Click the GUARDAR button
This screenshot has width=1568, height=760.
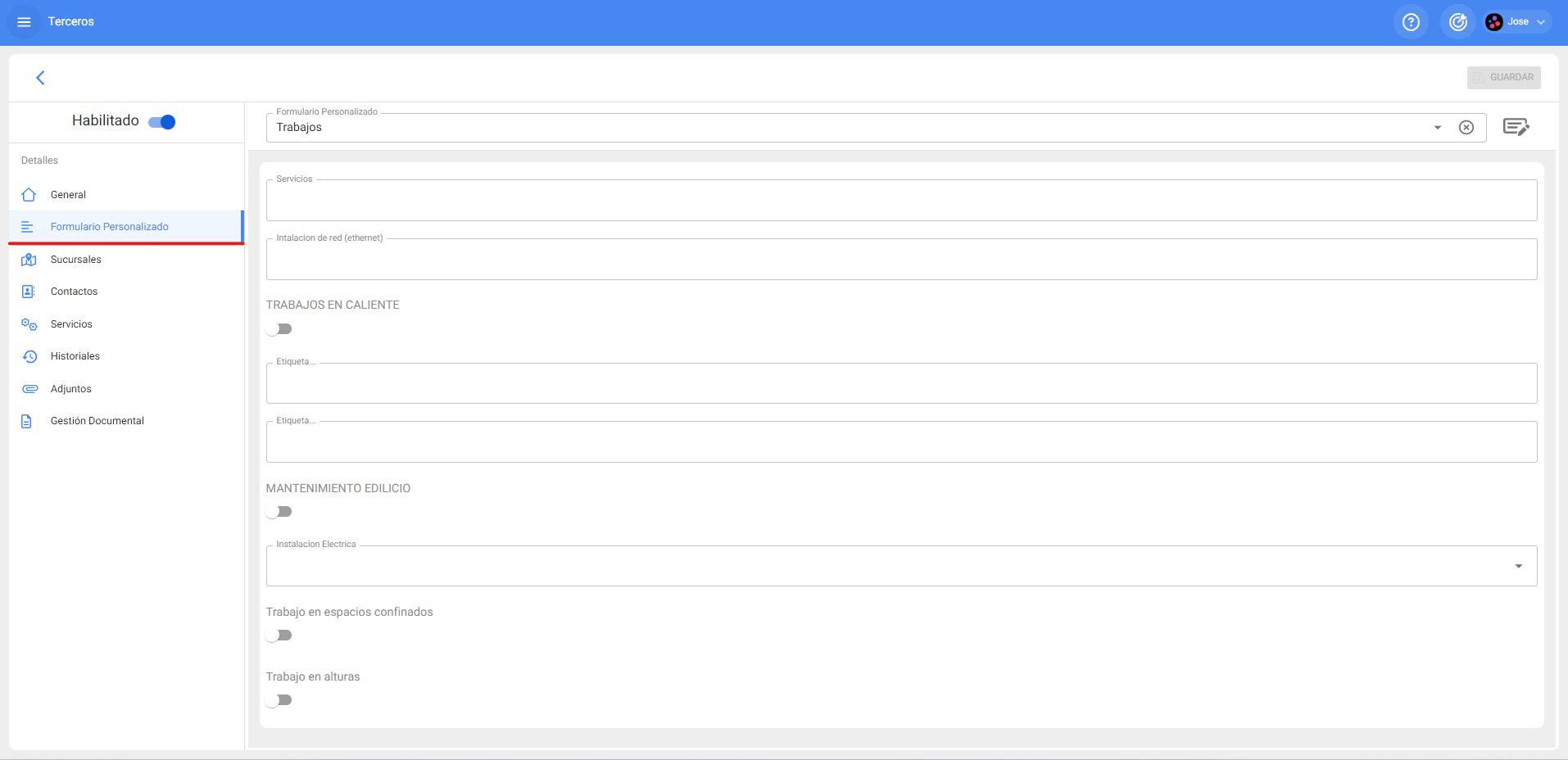[1503, 78]
